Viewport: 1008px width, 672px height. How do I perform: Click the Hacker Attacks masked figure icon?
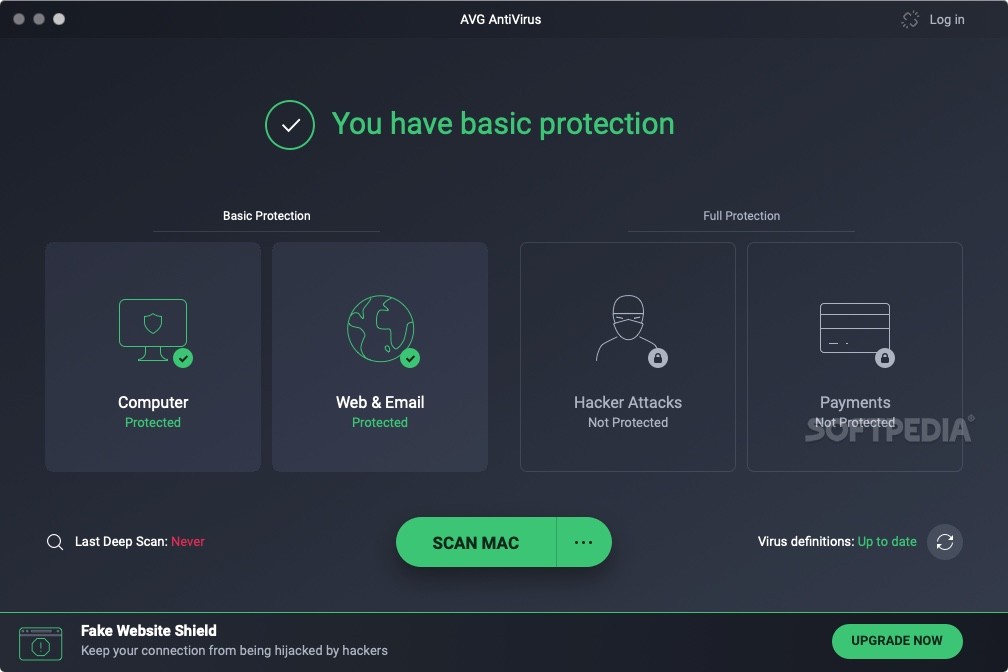point(627,327)
